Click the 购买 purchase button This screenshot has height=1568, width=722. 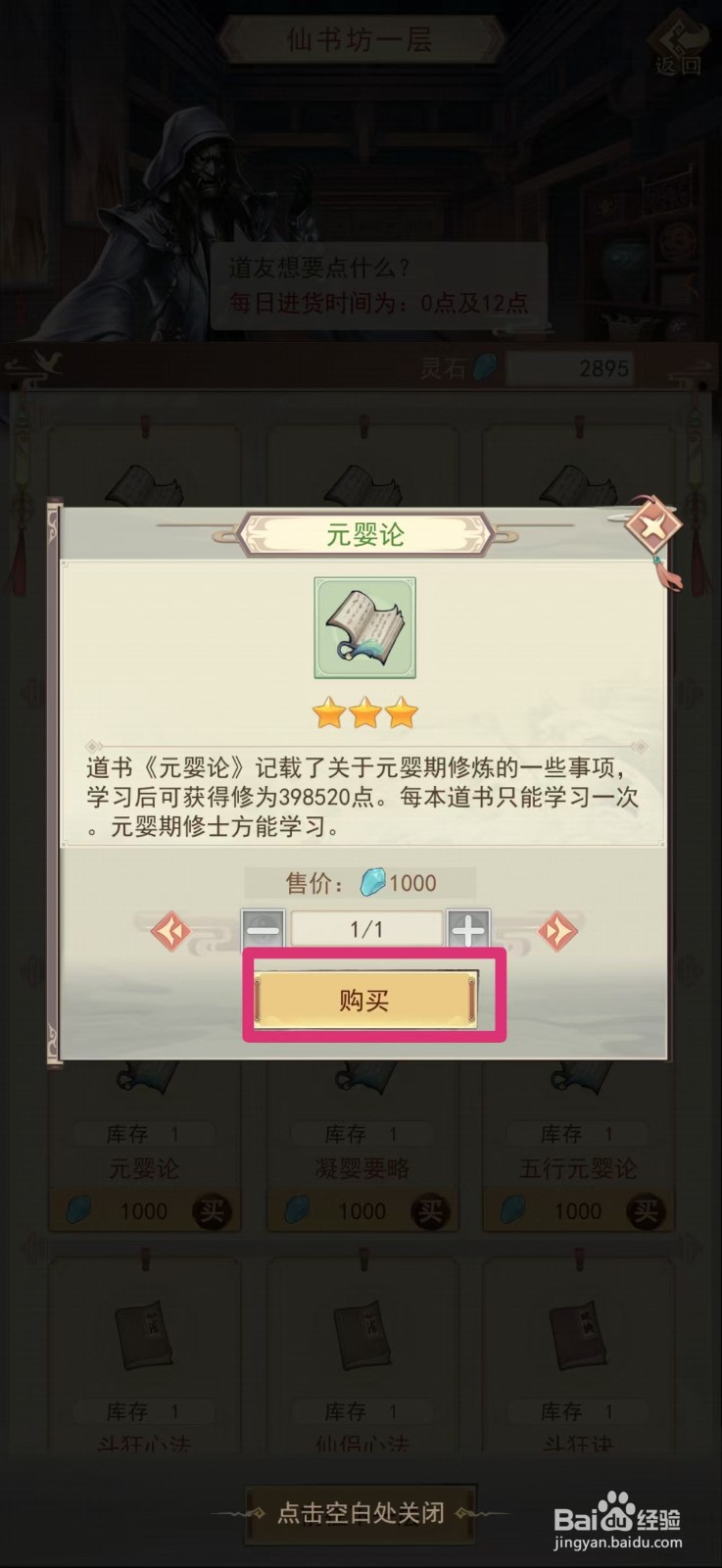[364, 1000]
